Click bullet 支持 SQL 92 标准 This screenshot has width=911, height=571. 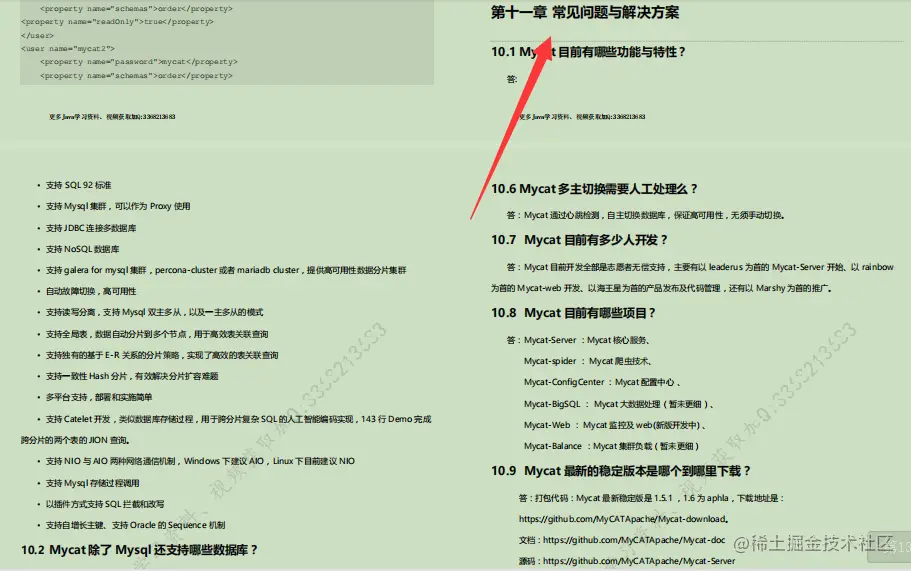pos(78,185)
